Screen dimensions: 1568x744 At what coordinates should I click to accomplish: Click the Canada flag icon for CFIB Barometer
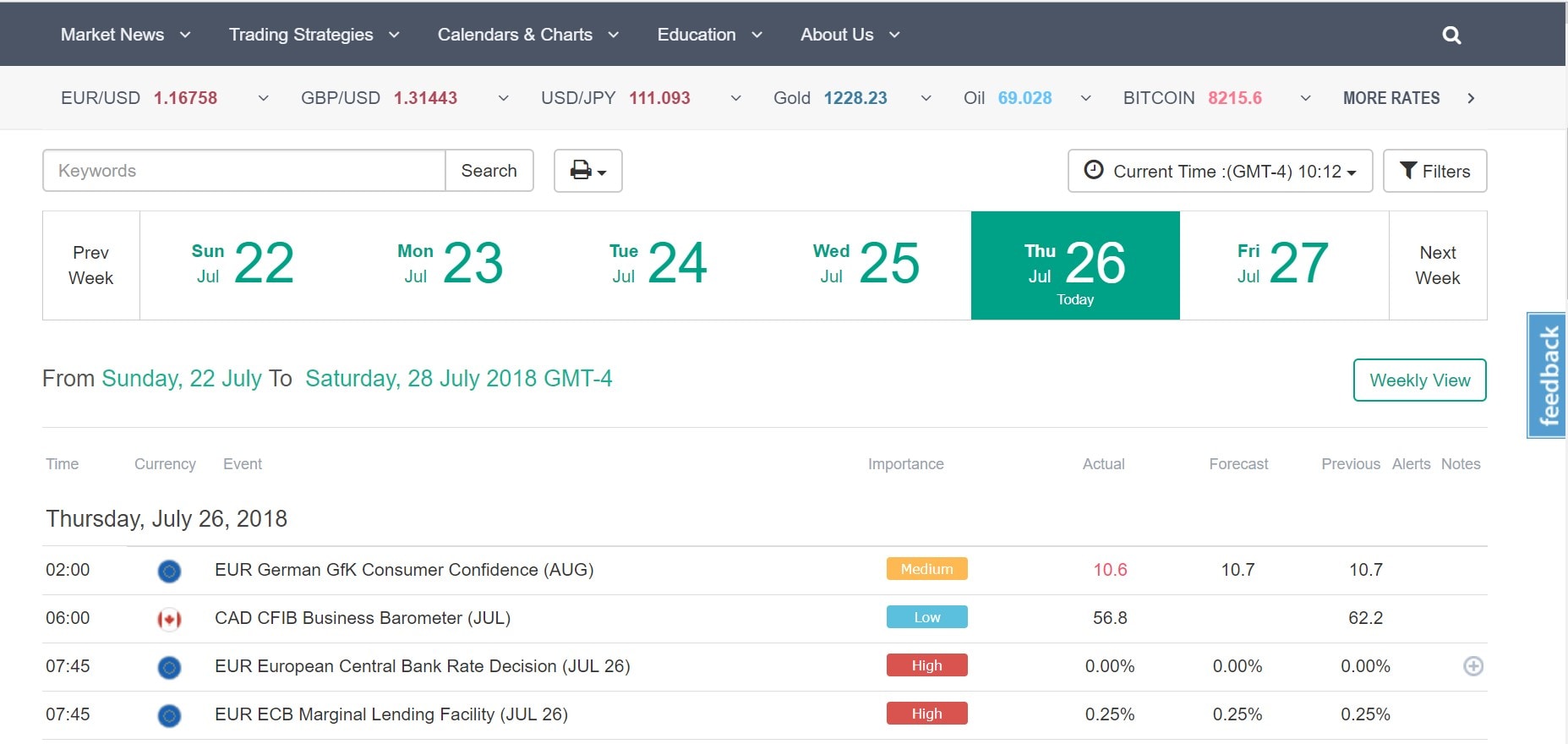coord(169,620)
